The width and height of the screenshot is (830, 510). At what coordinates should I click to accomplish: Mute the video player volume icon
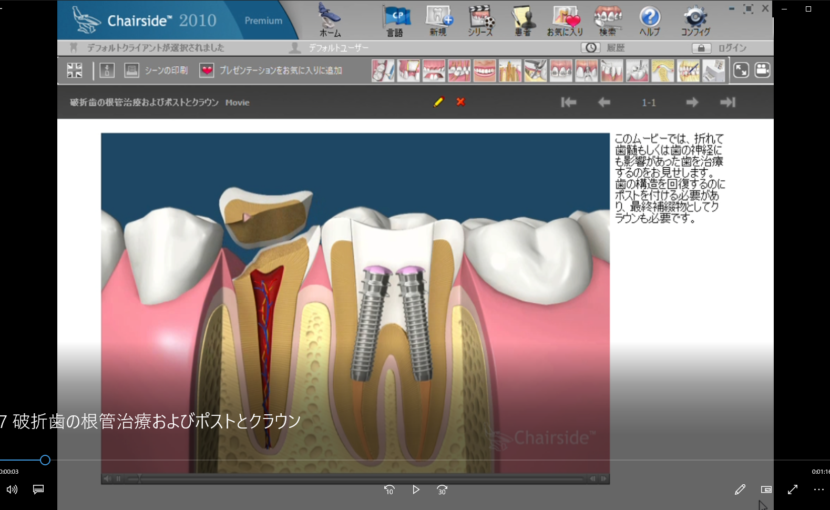pos(12,490)
